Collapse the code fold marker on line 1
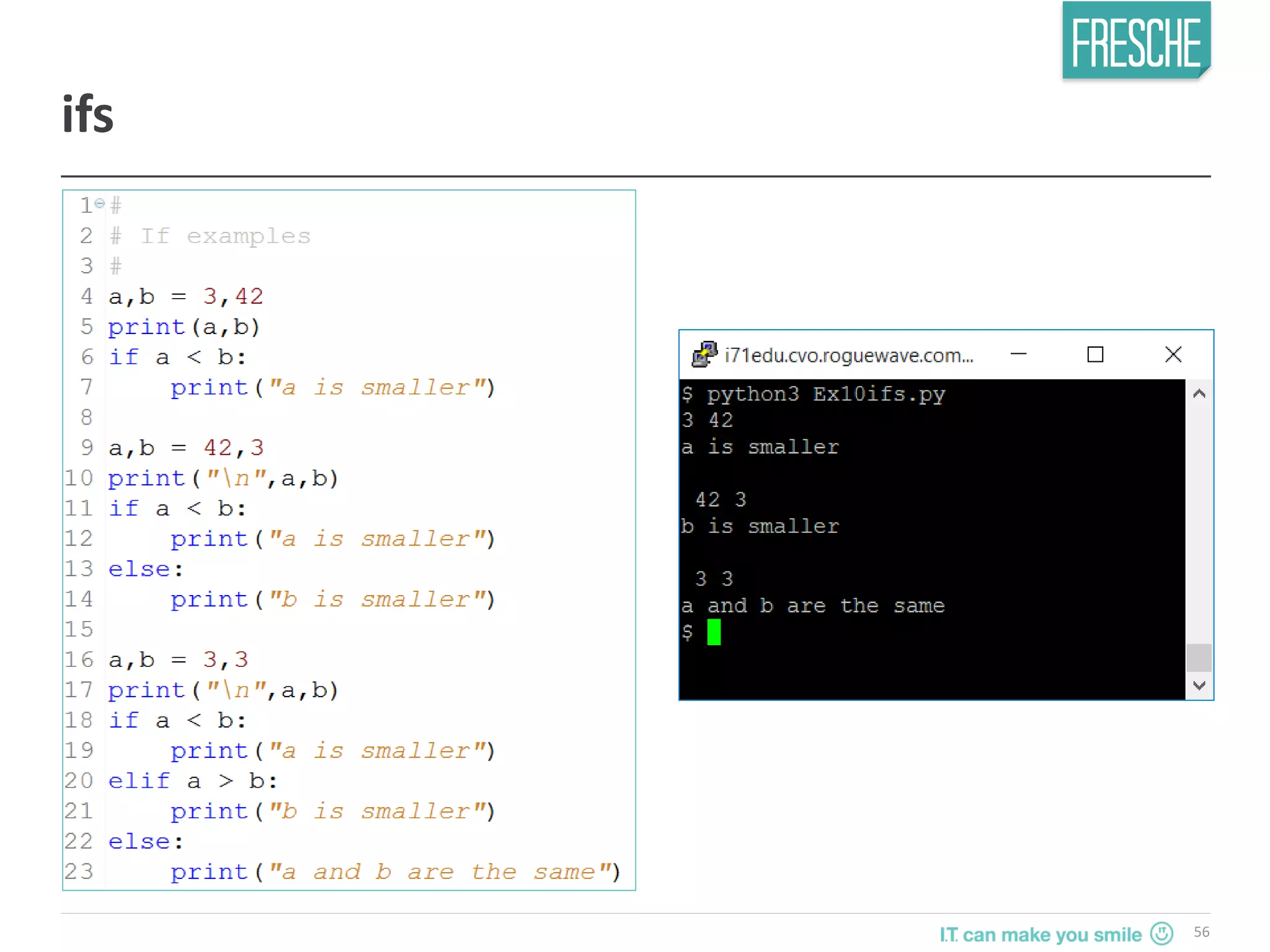The height and width of the screenshot is (952, 1270). (99, 203)
